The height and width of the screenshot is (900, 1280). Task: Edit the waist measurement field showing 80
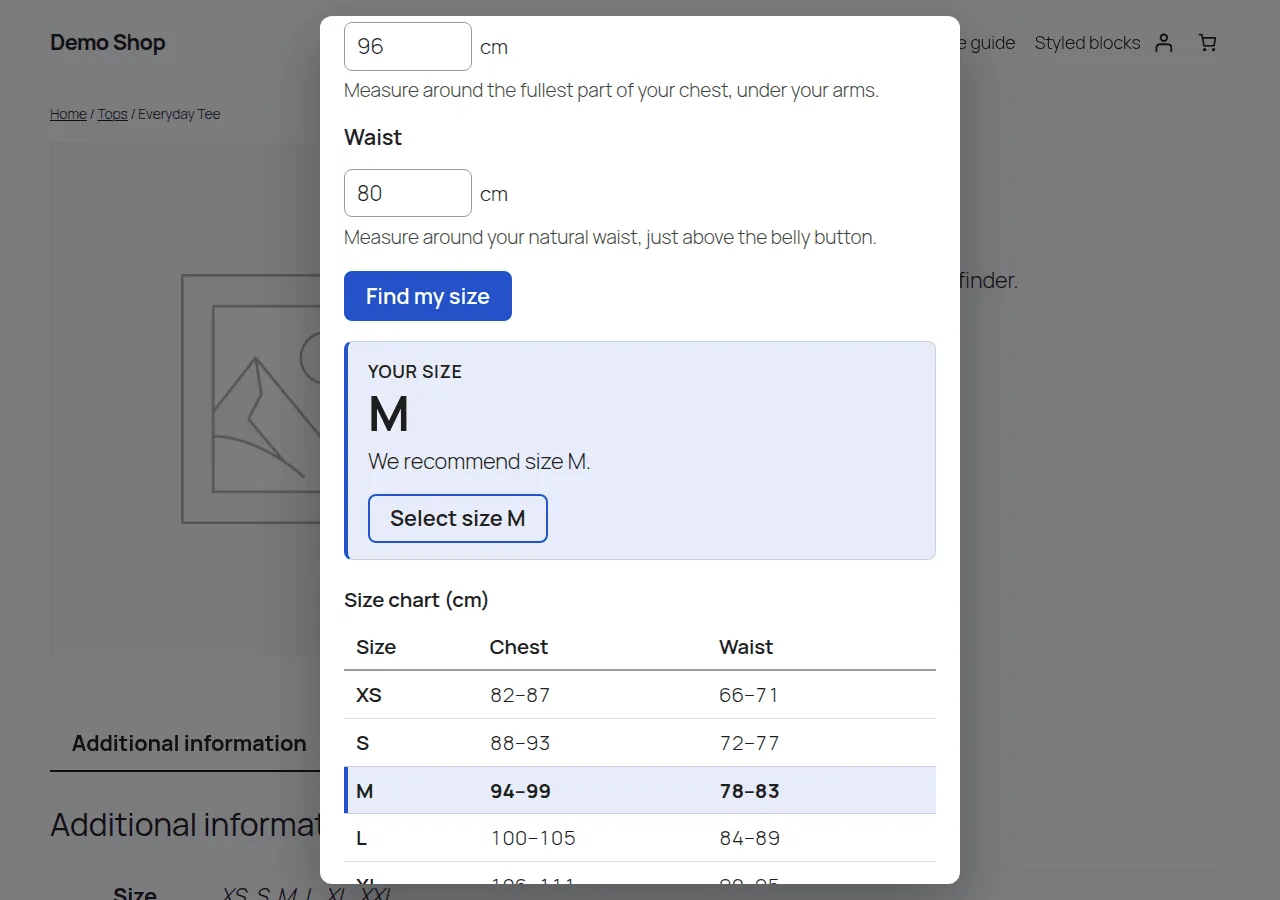[408, 193]
